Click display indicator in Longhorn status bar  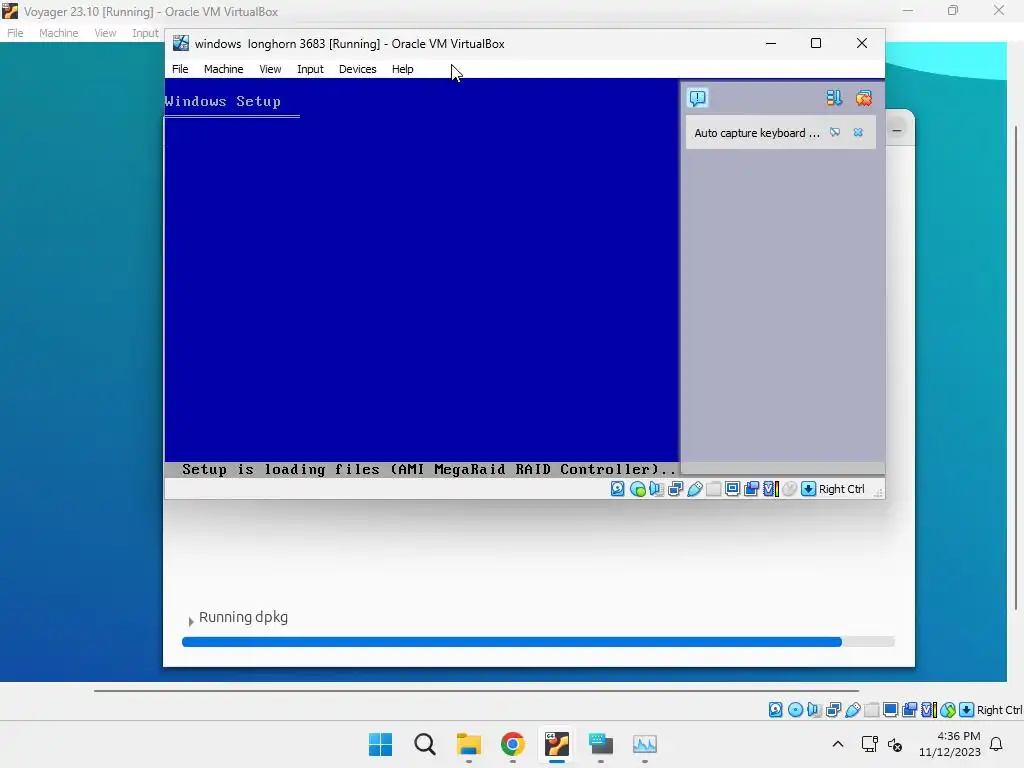coord(733,489)
